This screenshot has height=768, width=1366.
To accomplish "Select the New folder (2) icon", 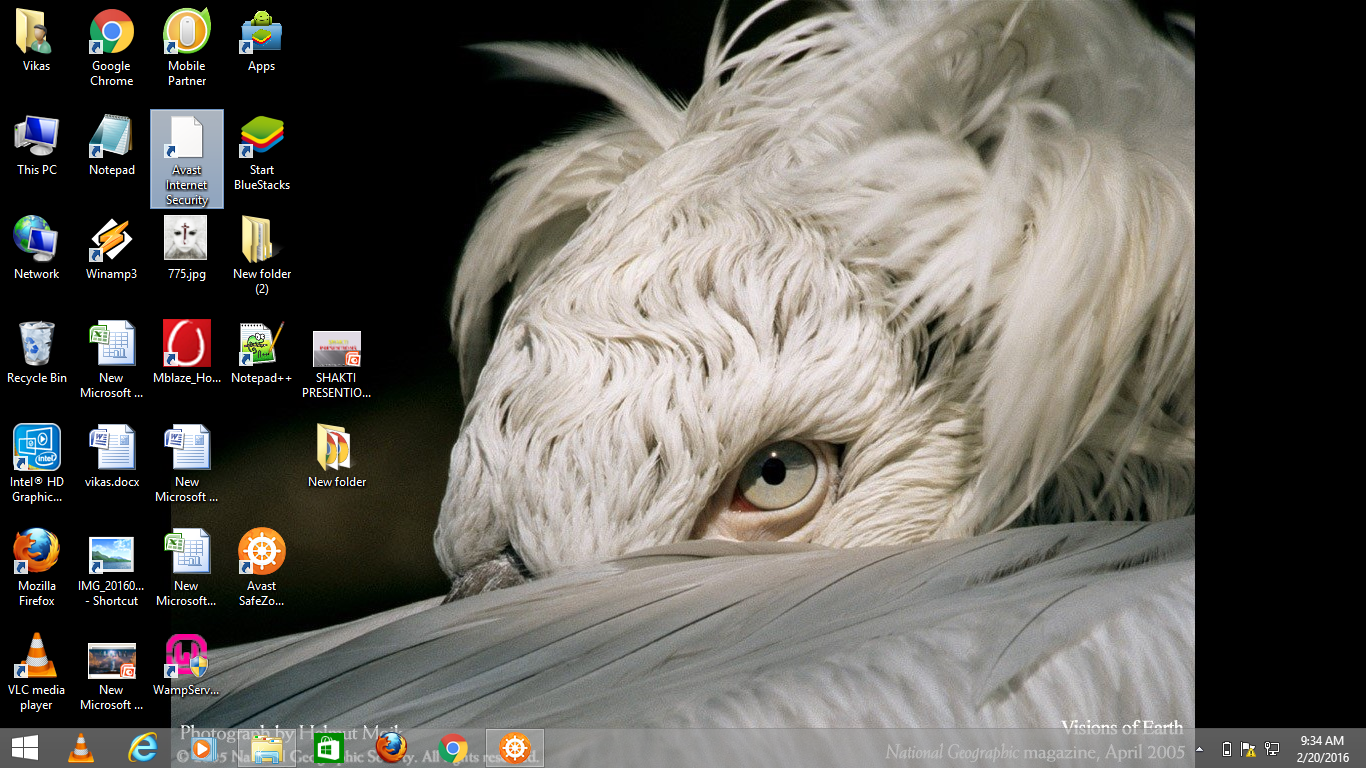I will point(262,255).
